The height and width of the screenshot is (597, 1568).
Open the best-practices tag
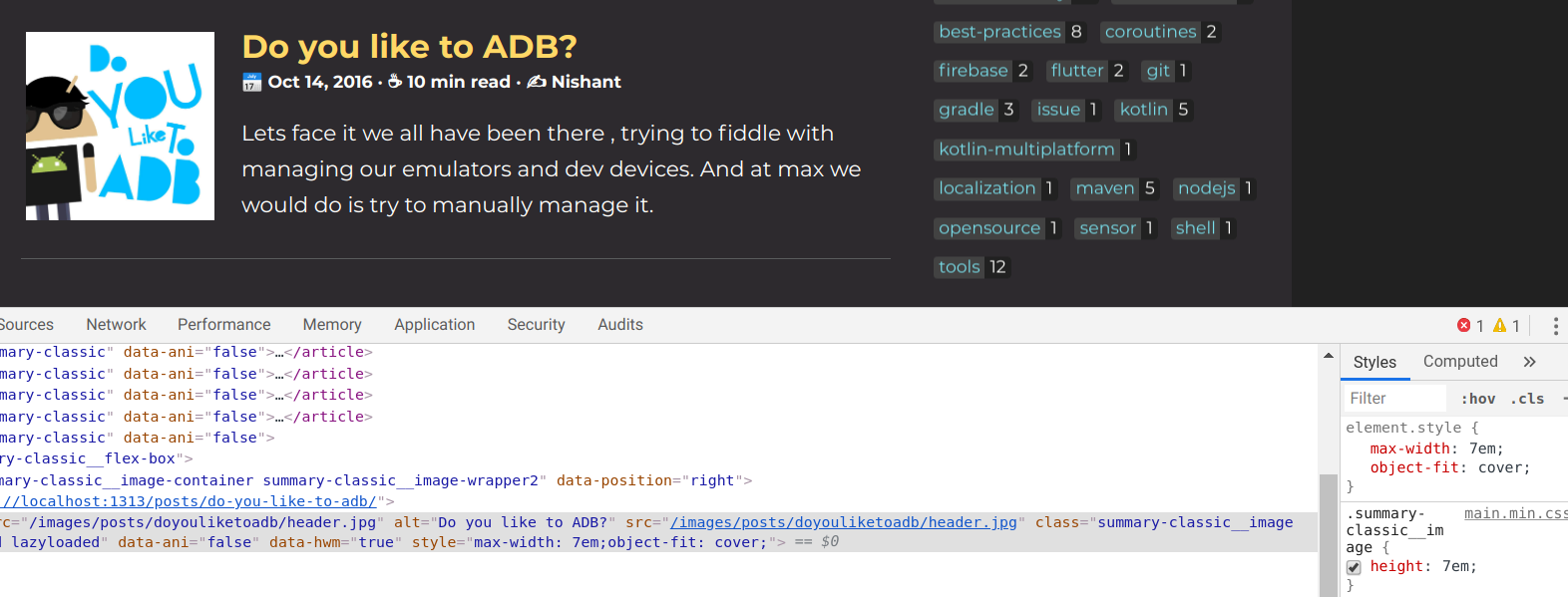coord(999,32)
